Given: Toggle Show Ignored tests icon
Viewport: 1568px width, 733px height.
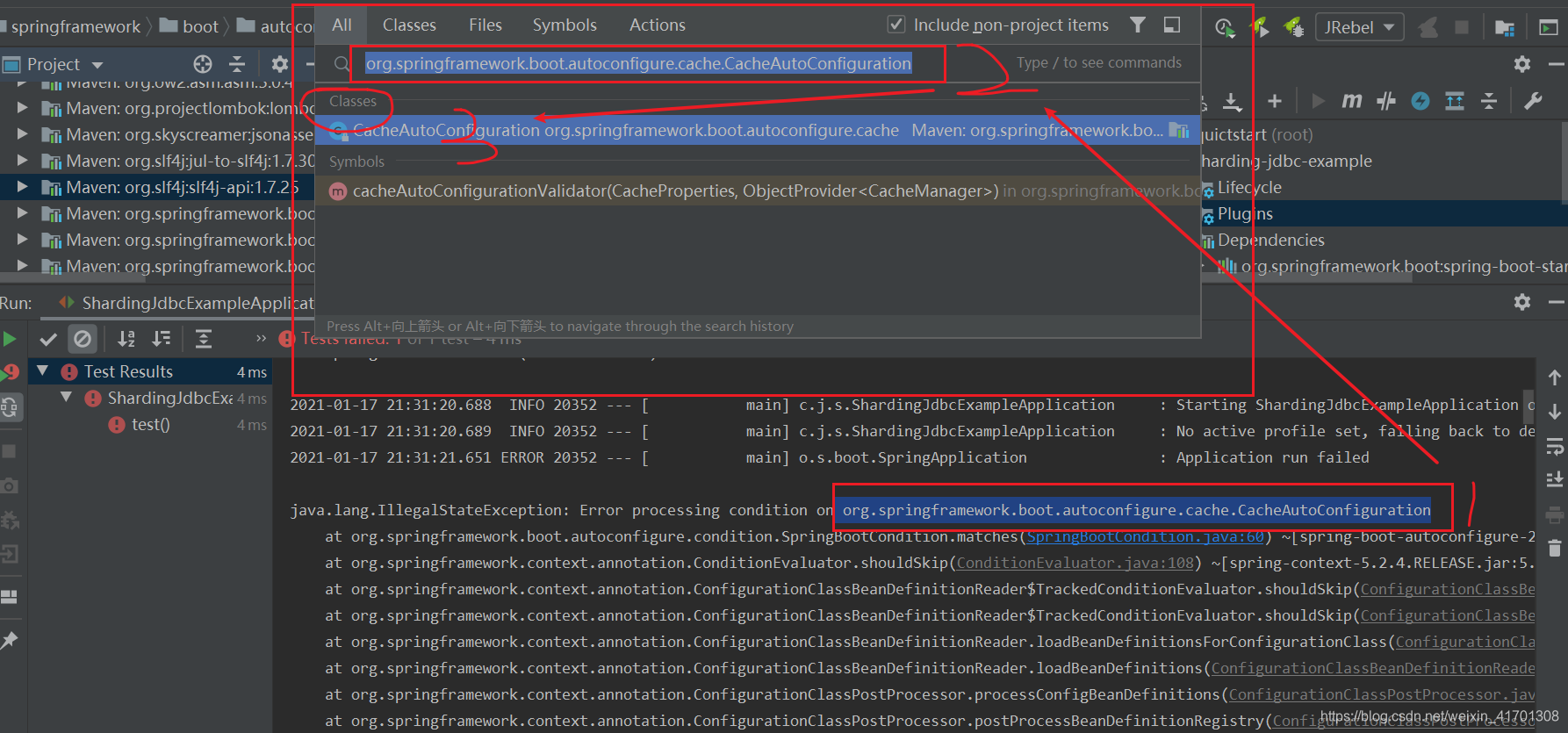Looking at the screenshot, I should [x=83, y=339].
